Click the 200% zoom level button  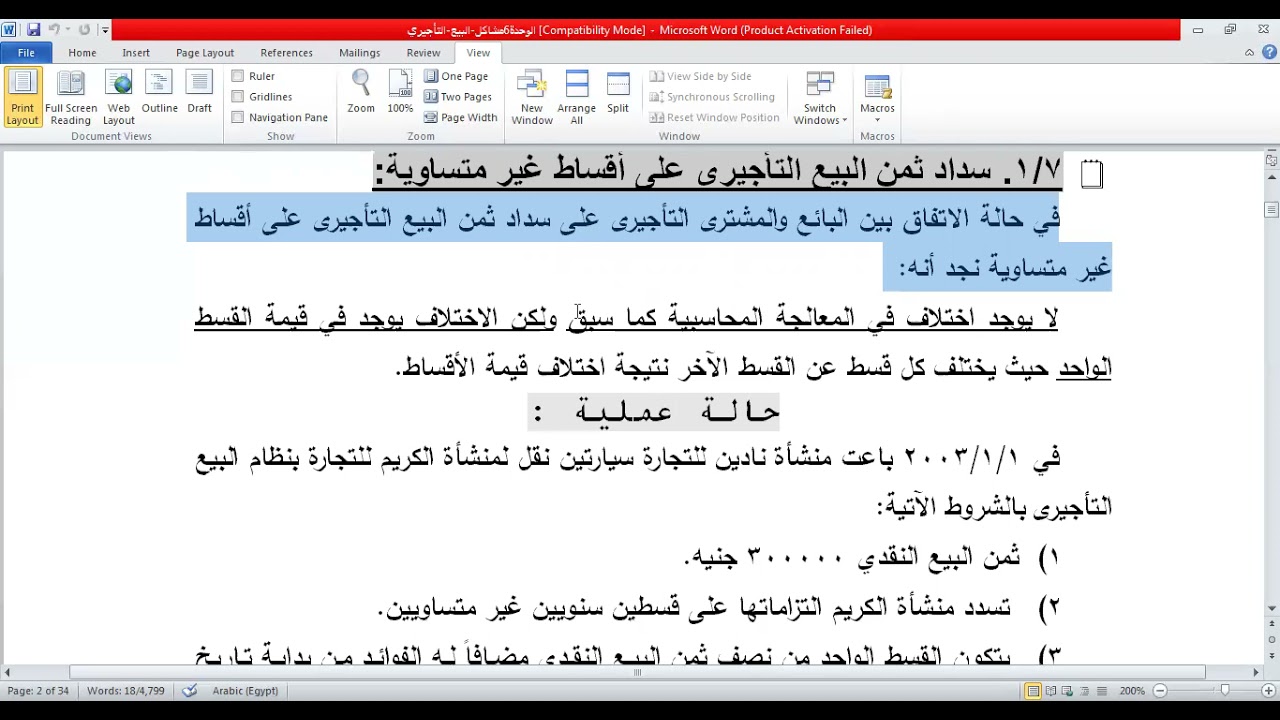click(1132, 691)
